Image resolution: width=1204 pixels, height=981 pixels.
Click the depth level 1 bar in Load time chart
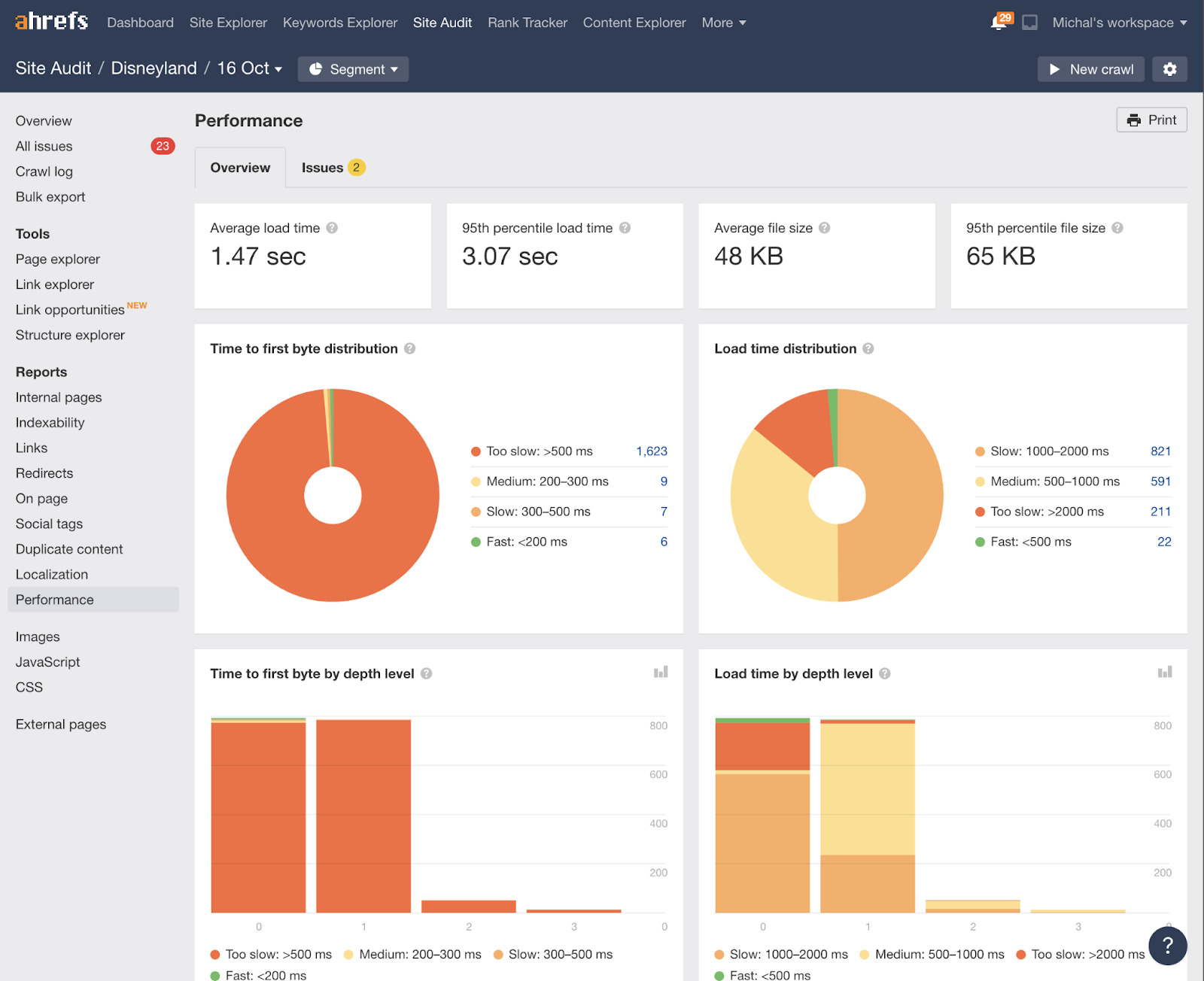[868, 820]
